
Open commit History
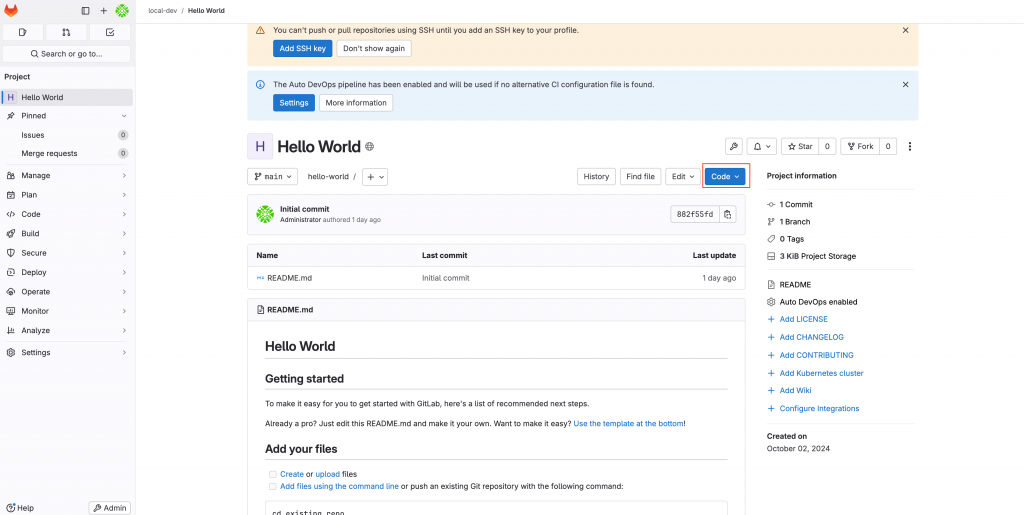point(596,176)
